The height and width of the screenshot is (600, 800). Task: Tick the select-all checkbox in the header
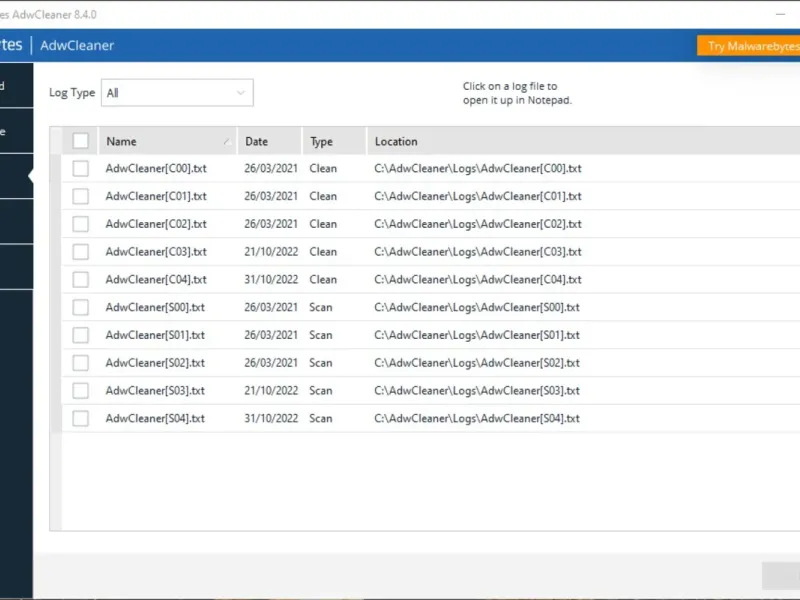coord(80,141)
